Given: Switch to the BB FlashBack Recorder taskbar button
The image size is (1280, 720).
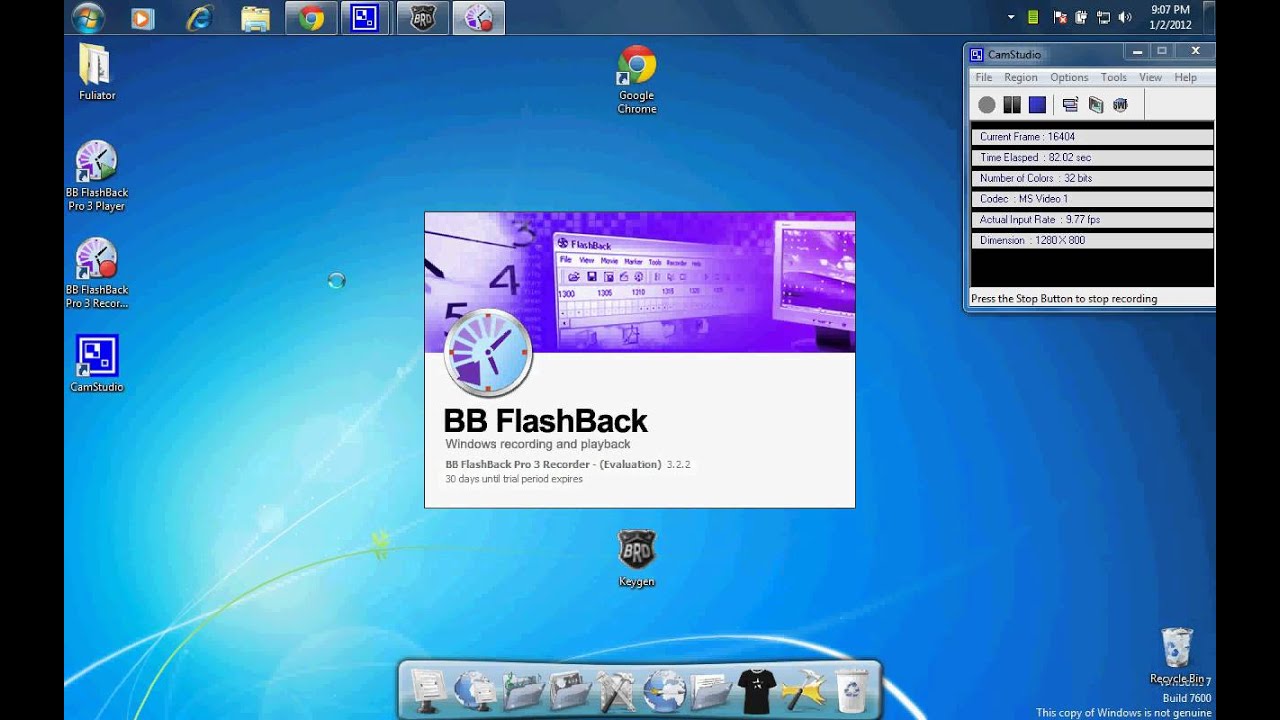Looking at the screenshot, I should click(x=478, y=18).
